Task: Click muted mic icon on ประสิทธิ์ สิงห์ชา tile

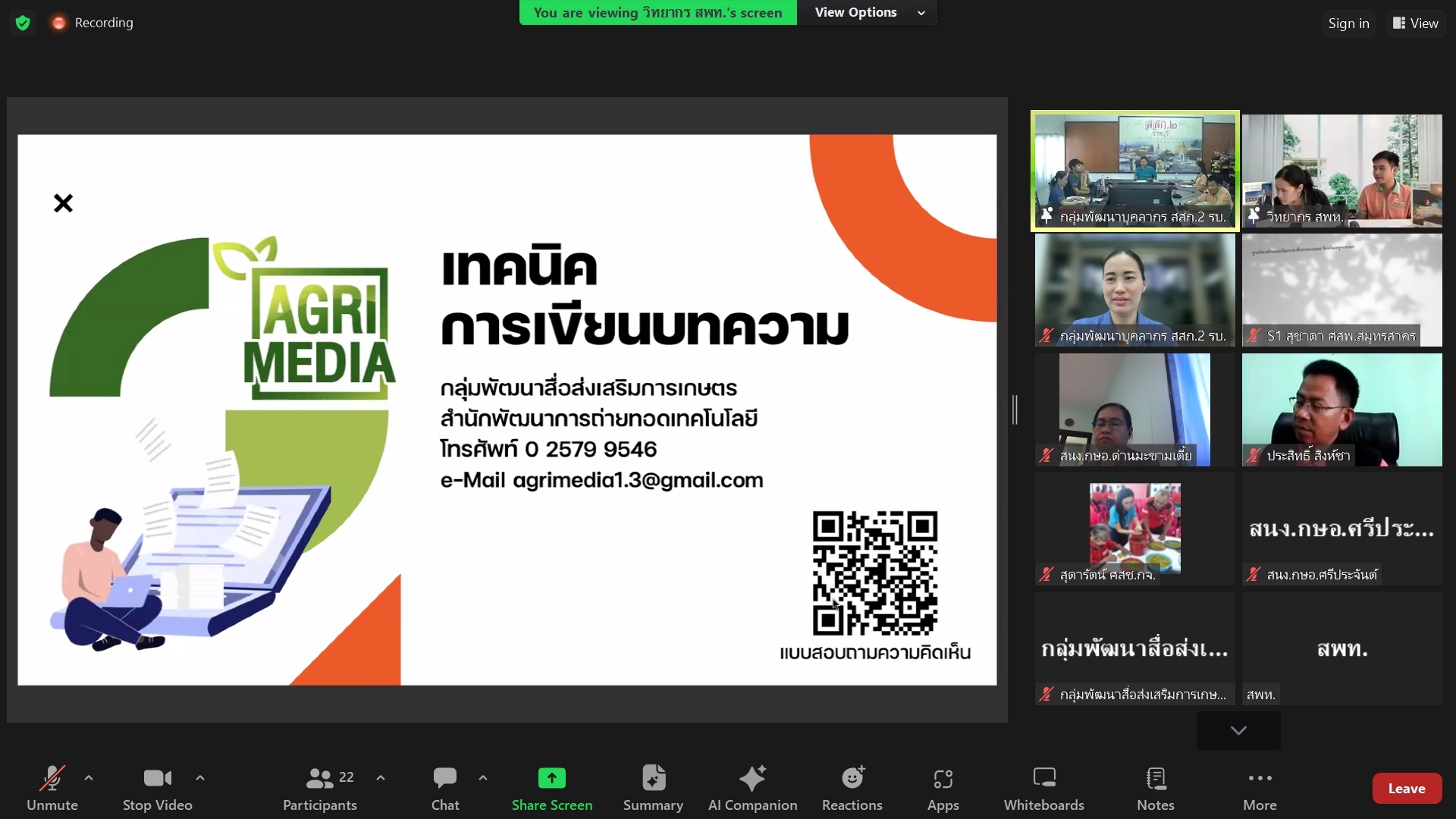Action: click(x=1254, y=456)
